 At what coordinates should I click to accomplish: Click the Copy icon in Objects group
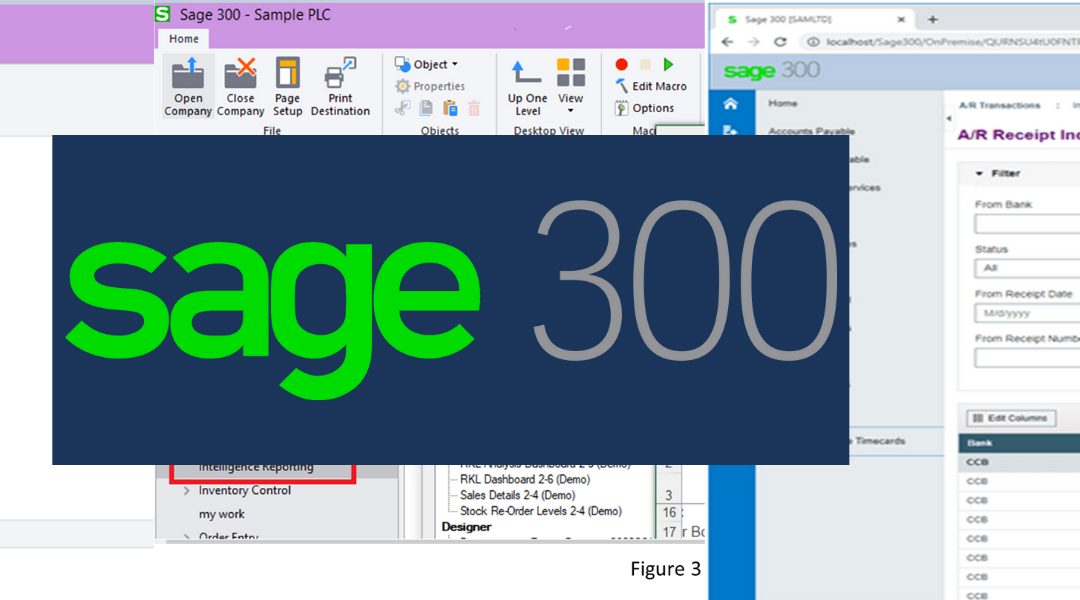(426, 108)
